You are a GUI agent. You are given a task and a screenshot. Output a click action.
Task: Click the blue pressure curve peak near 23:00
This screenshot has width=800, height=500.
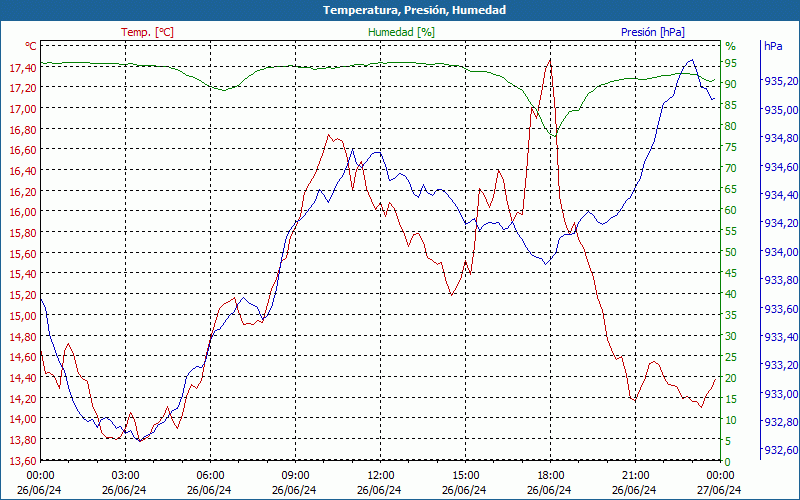(x=692, y=60)
